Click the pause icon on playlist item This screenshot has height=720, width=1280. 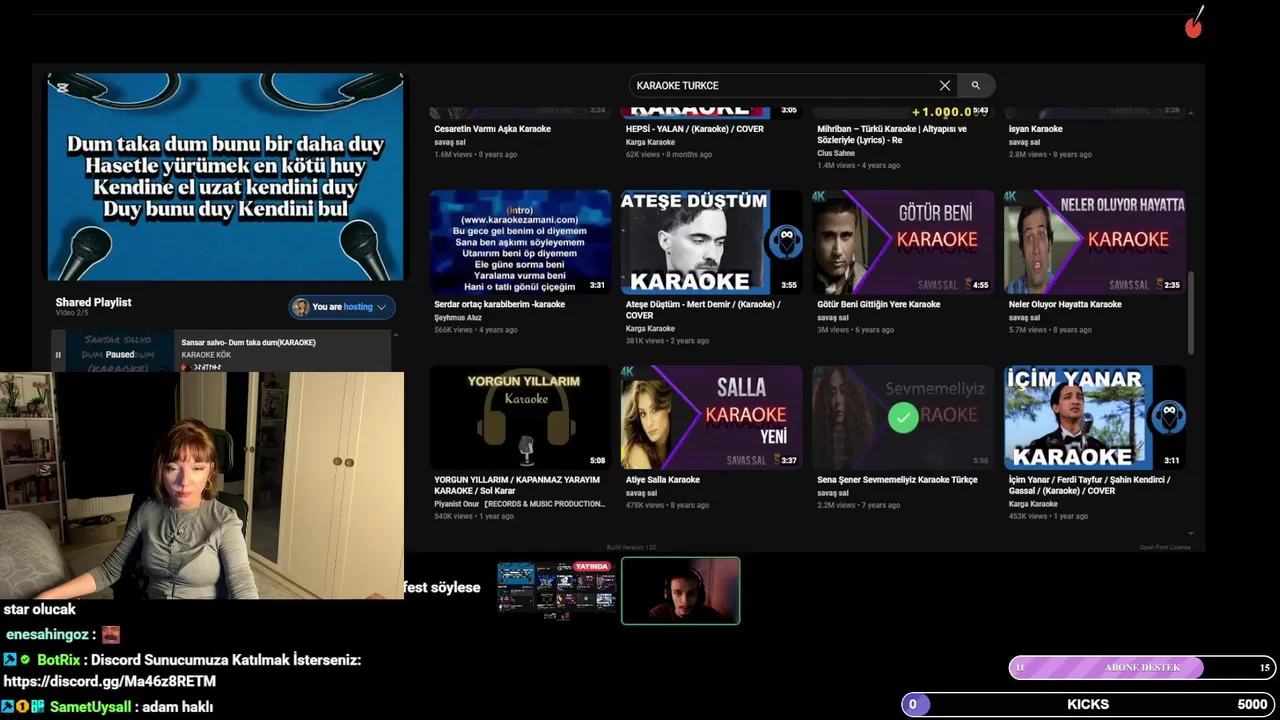click(x=58, y=355)
